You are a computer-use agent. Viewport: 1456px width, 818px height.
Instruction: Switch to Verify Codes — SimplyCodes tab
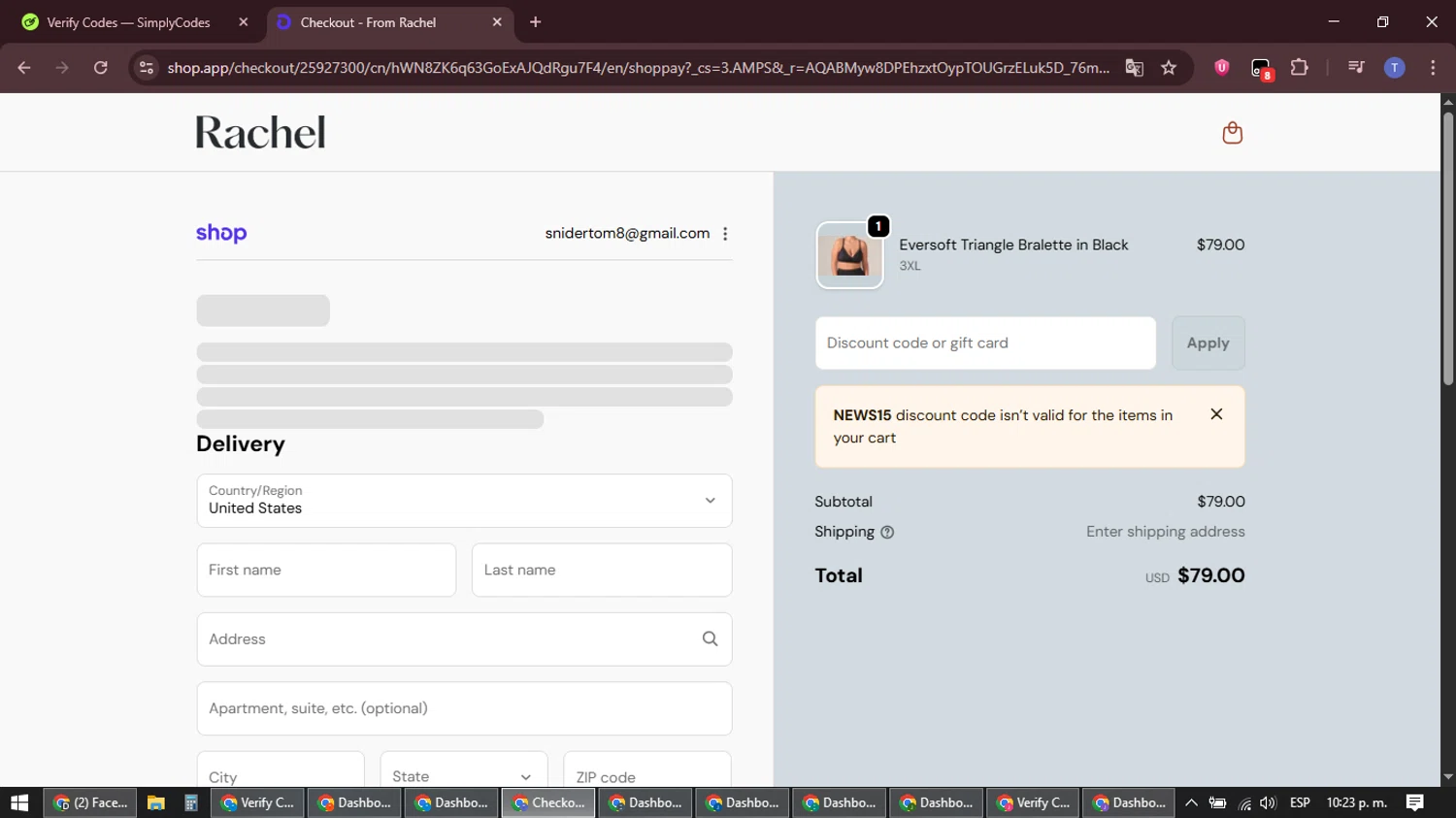pyautogui.click(x=128, y=22)
